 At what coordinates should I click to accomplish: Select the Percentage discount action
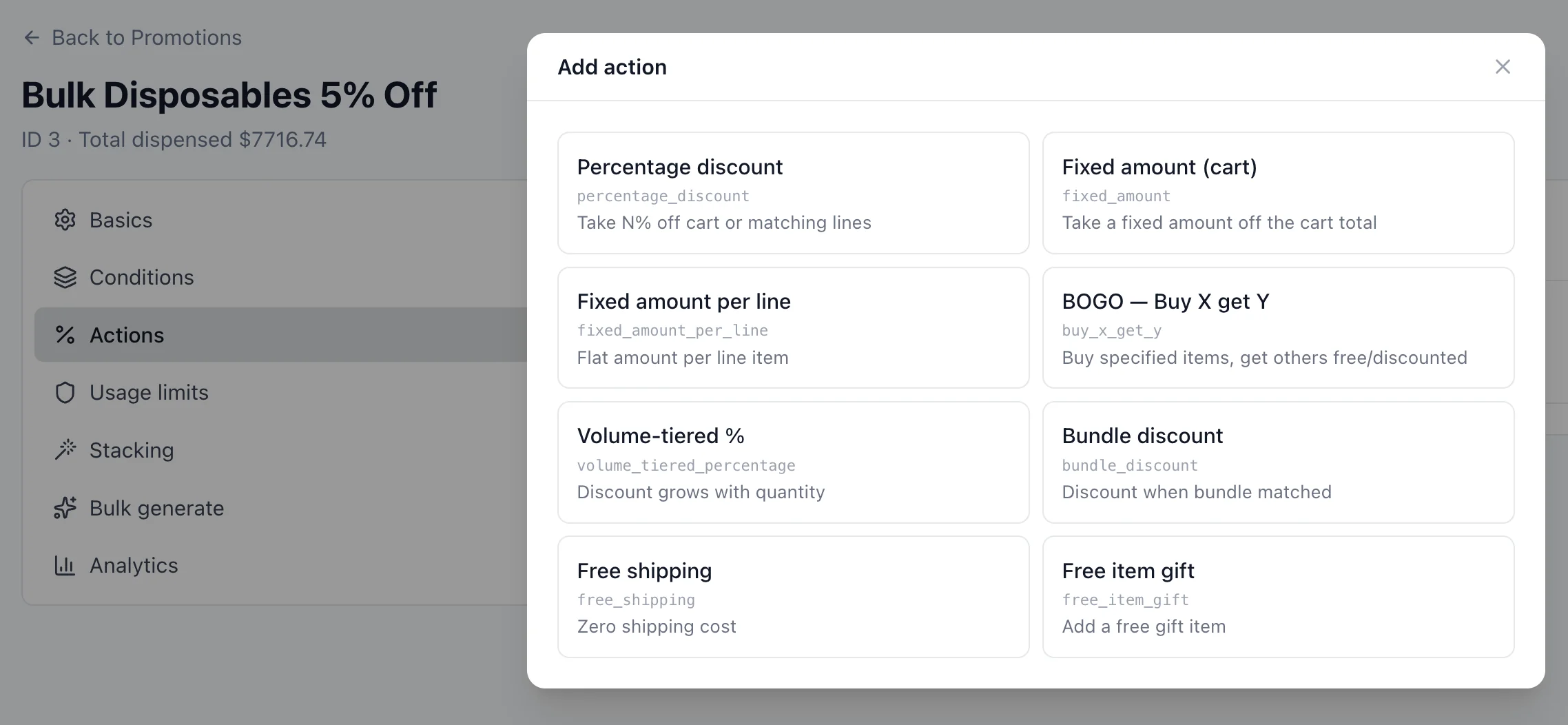pos(793,194)
